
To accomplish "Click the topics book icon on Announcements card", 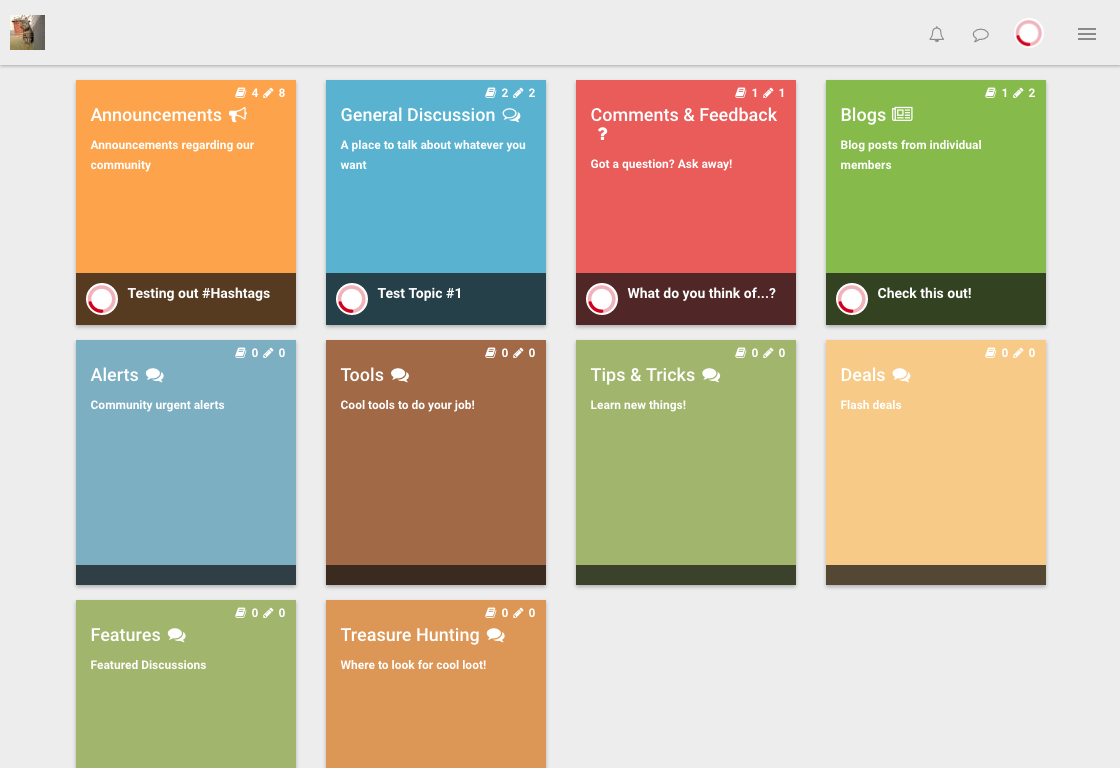I will pyautogui.click(x=241, y=93).
